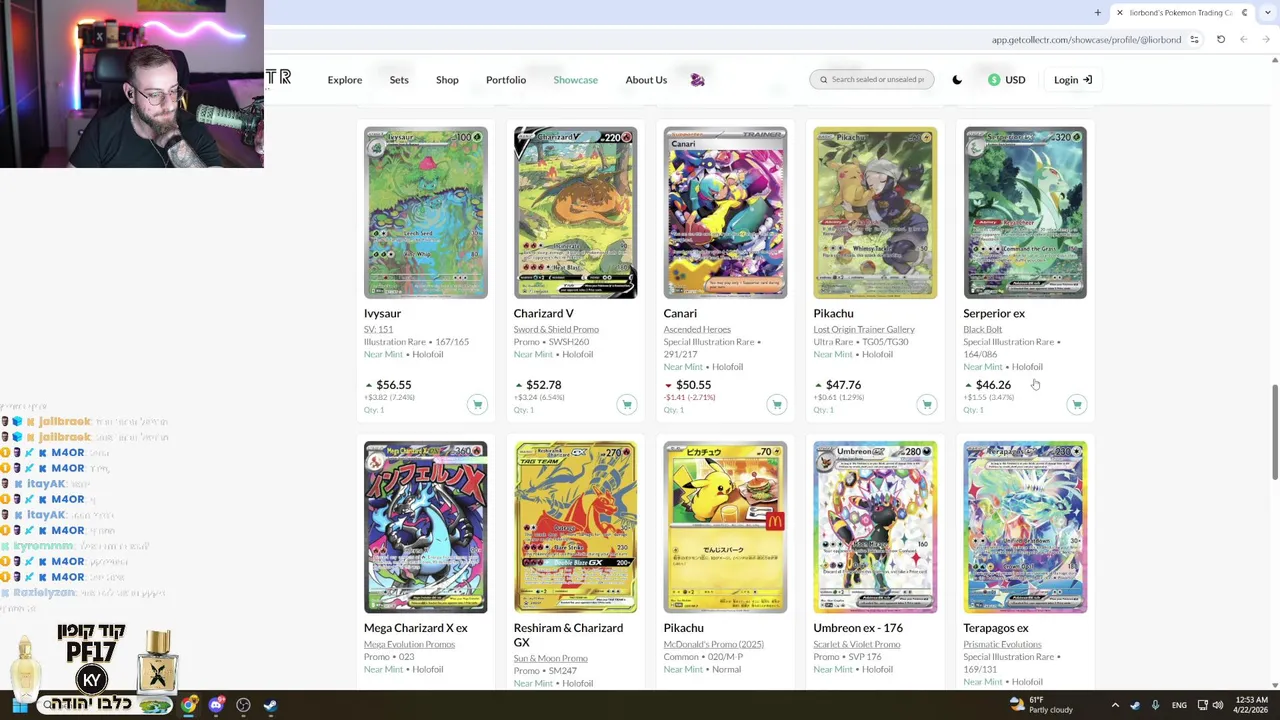Open the McDonald's Pikachu card image

[725, 527]
